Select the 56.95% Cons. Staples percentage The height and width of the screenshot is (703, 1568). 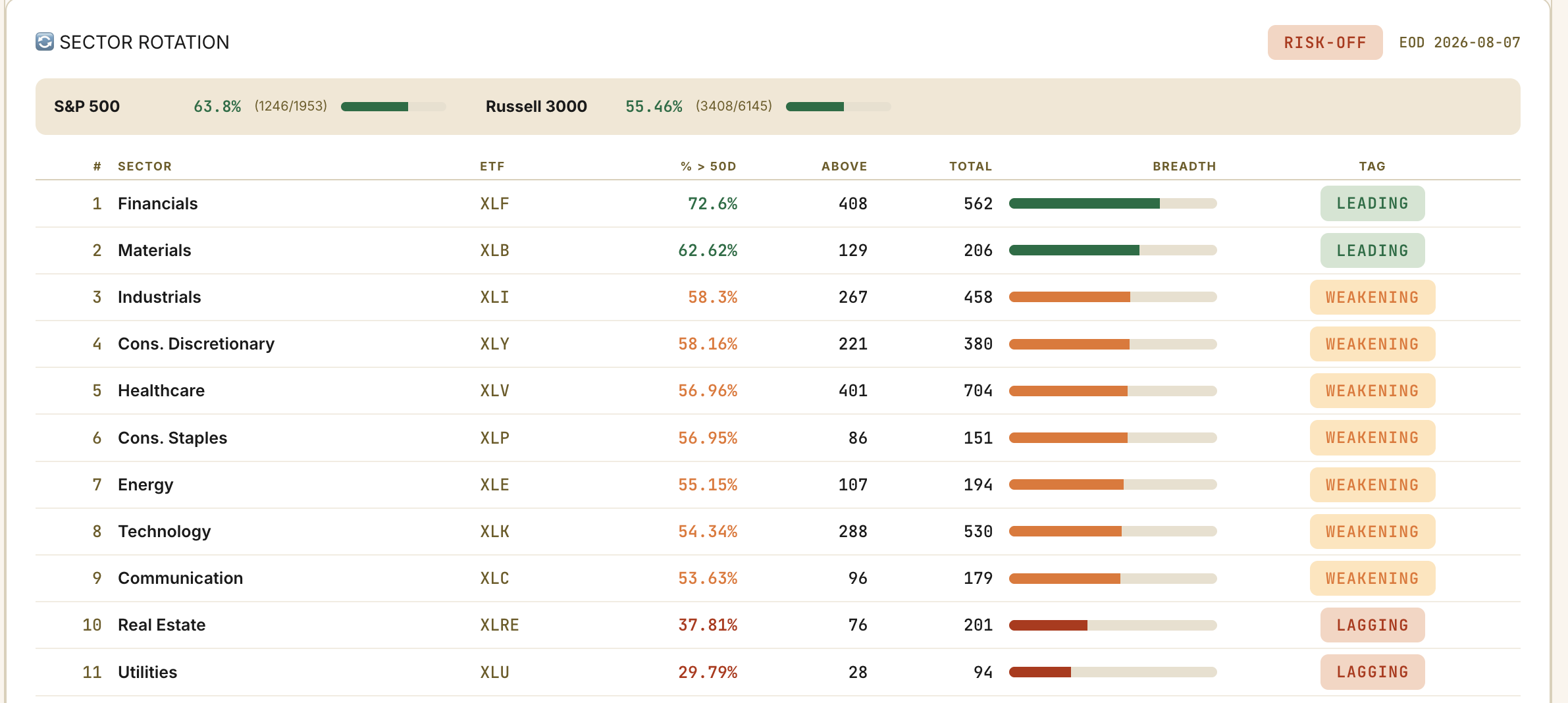708,438
